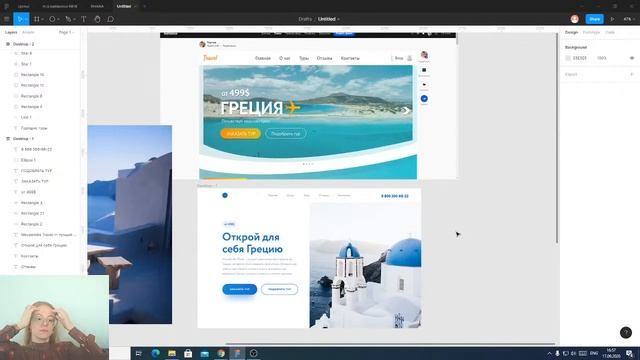Show hidden system tray icons
Image resolution: width=640 pixels, height=360 pixels.
549,353
